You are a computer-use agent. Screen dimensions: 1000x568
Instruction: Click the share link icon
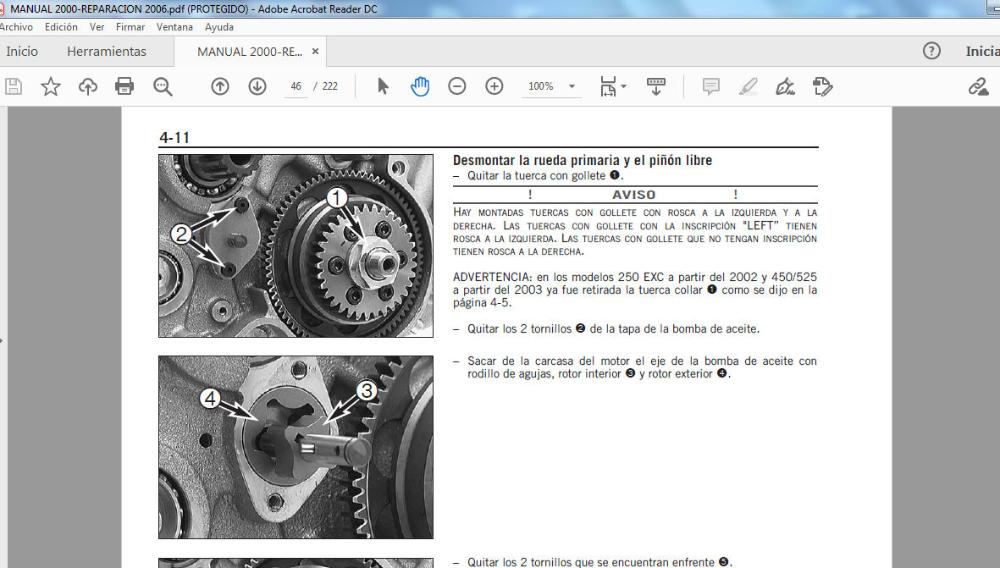pos(978,86)
